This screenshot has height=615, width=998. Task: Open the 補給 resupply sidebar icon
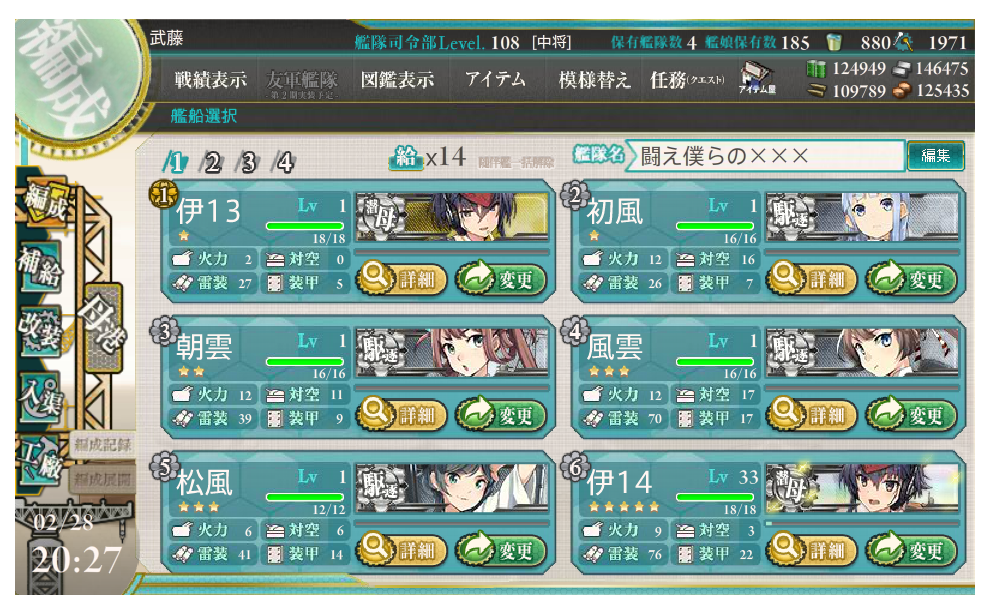(39, 268)
